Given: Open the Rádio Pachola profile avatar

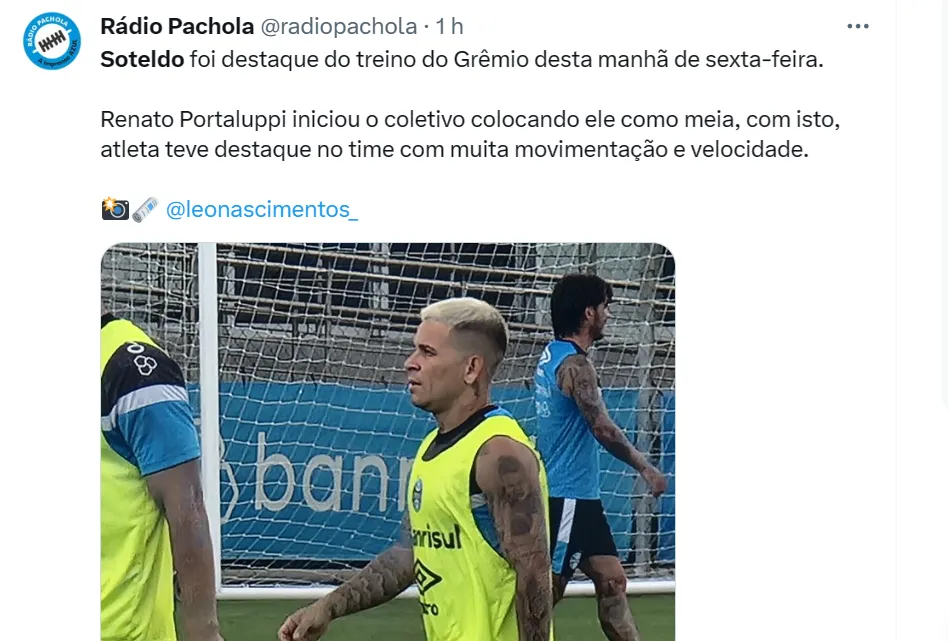Looking at the screenshot, I should click(52, 41).
